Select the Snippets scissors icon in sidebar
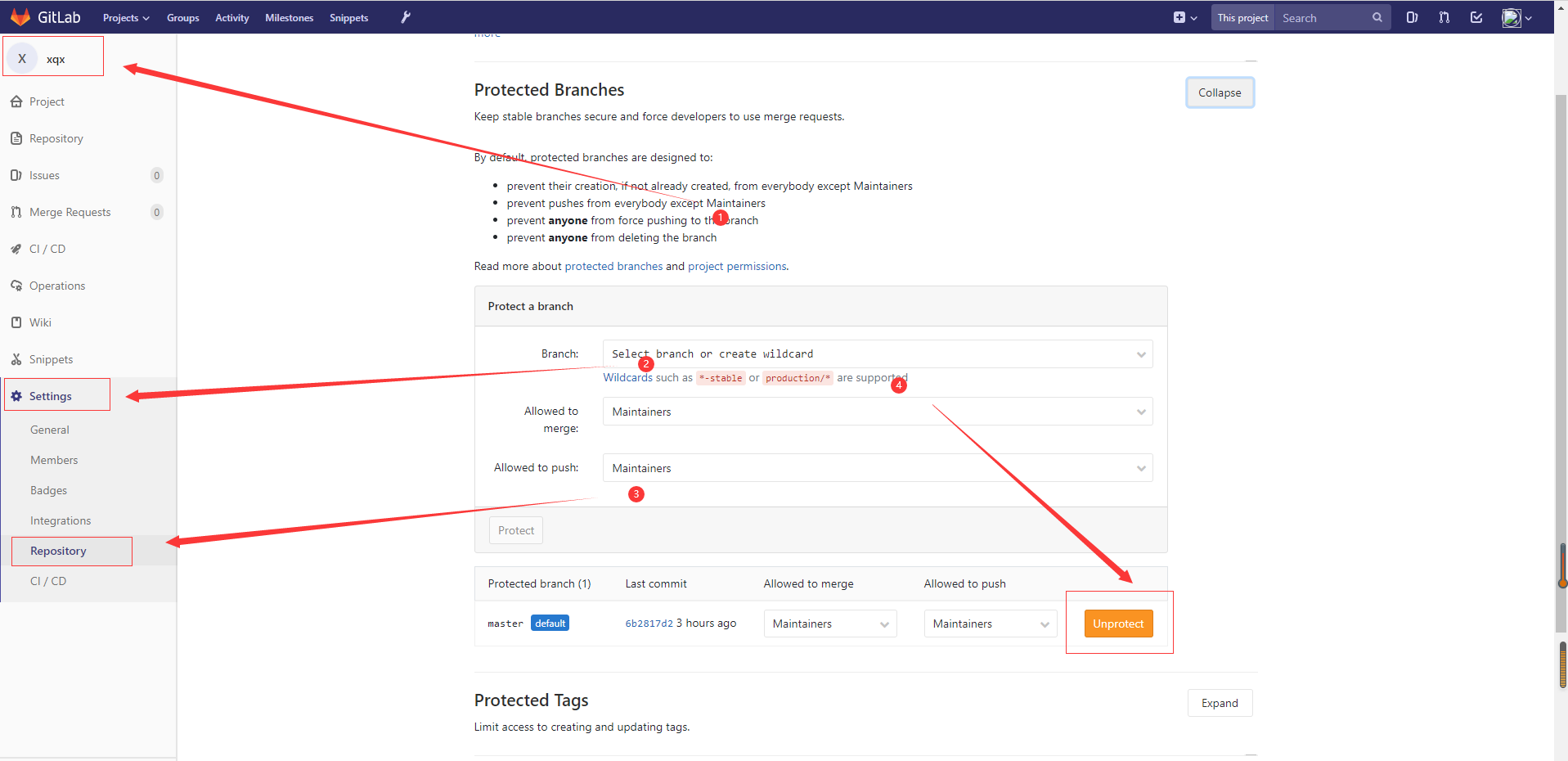The width and height of the screenshot is (1568, 761). point(16,358)
